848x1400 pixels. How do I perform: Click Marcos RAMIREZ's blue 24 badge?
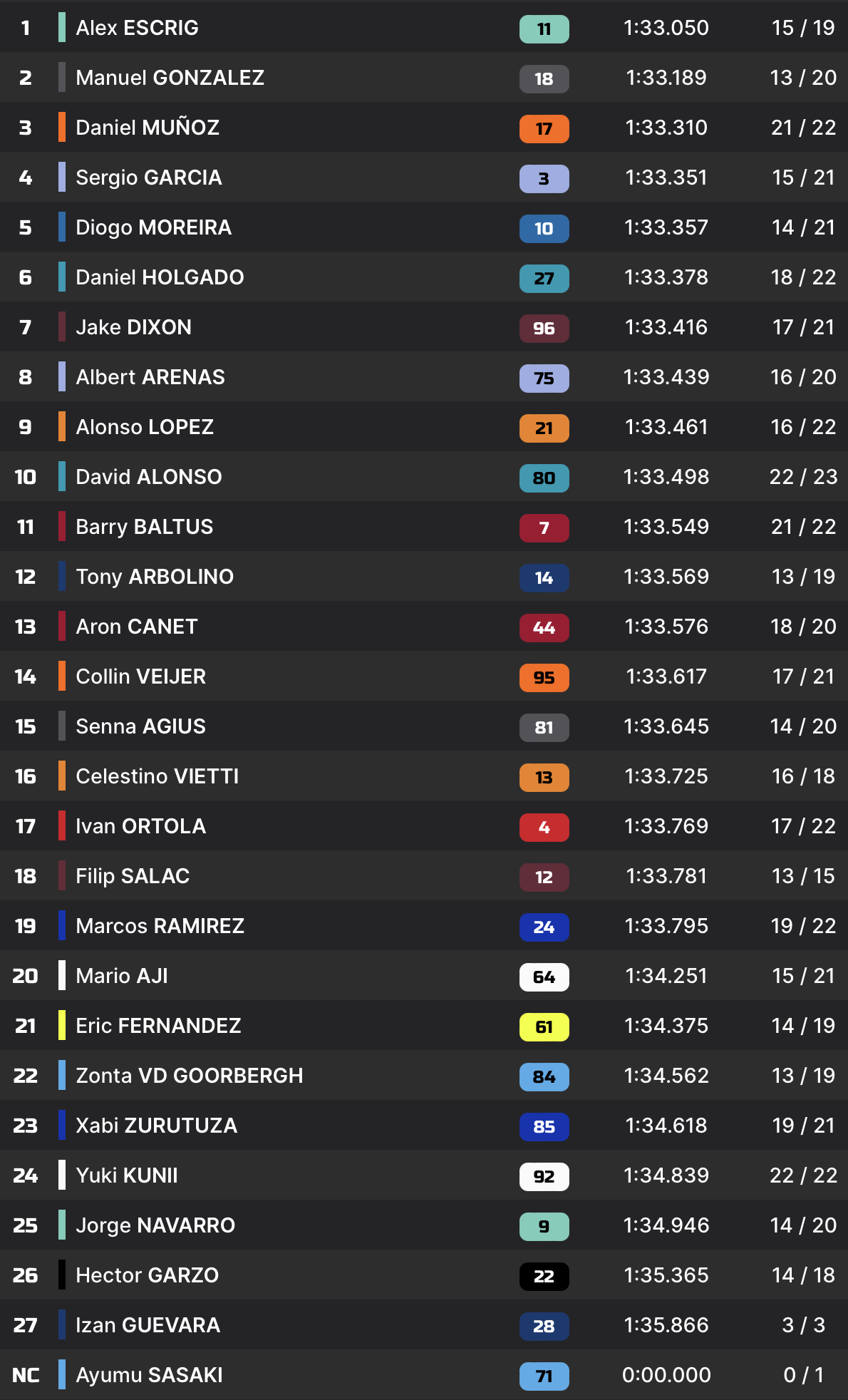544,927
